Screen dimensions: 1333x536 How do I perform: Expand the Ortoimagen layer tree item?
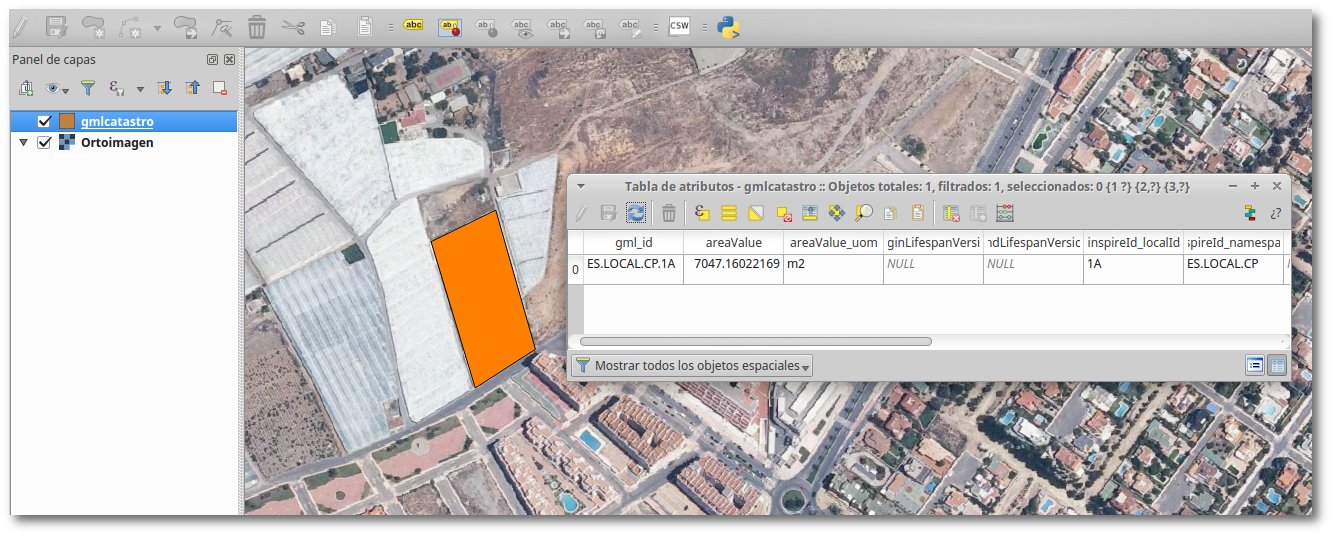24,143
